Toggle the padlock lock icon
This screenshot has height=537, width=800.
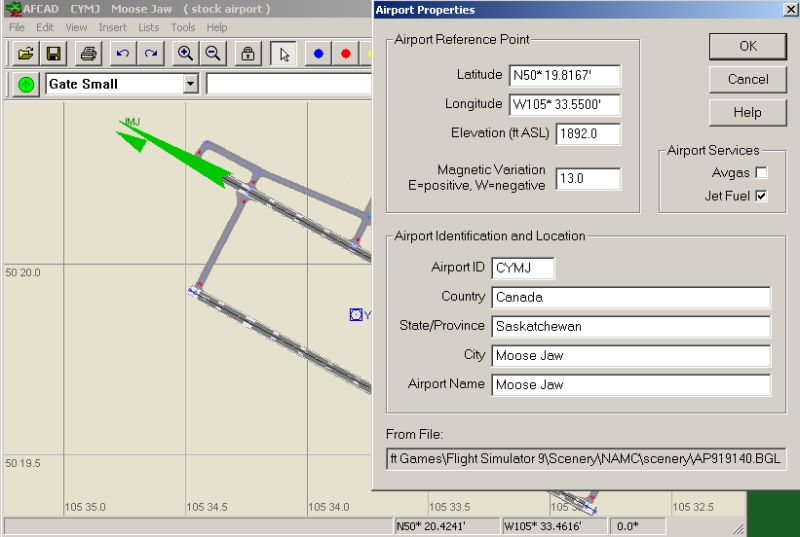click(x=248, y=53)
